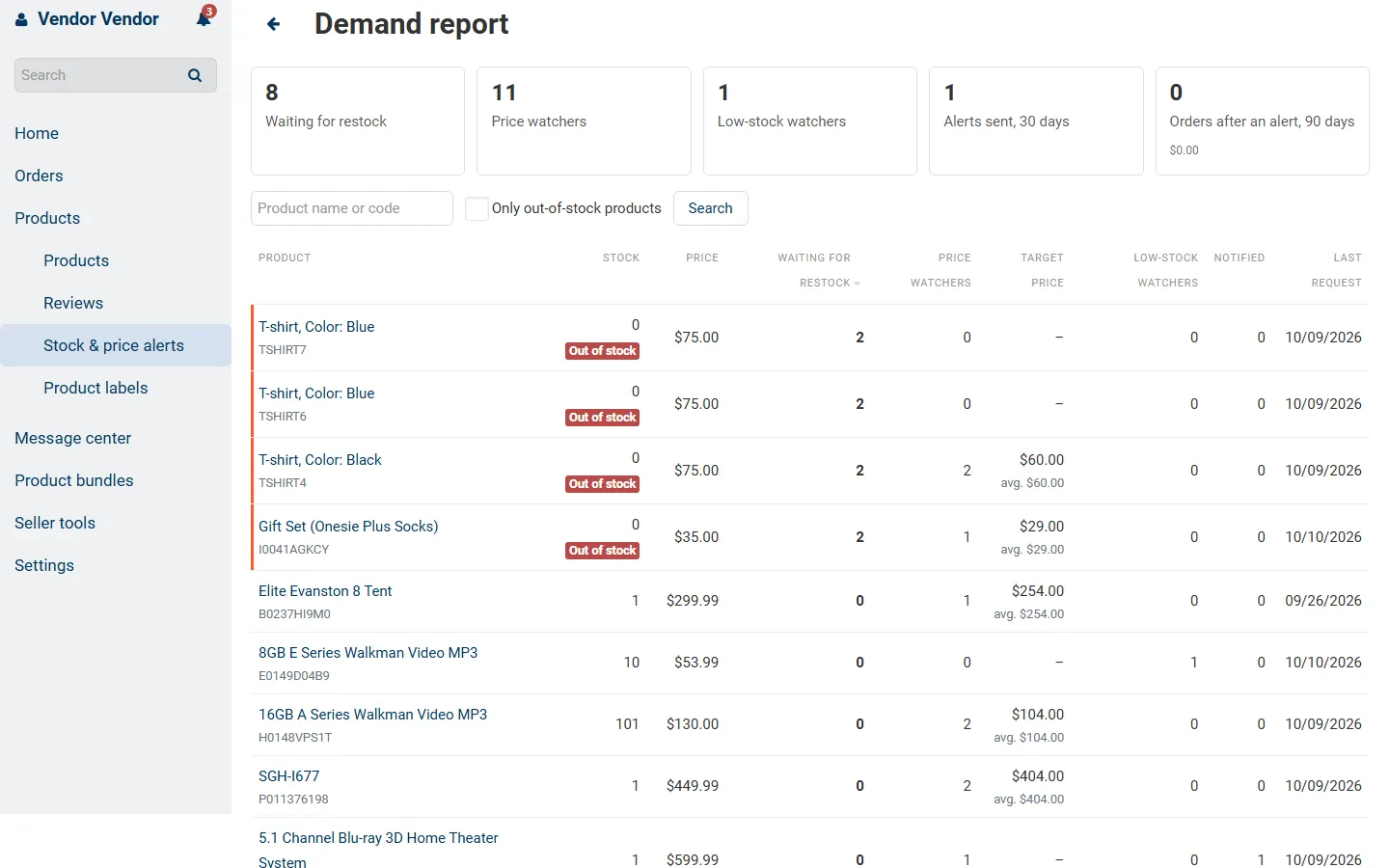Open Products submenu item
The height and width of the screenshot is (868, 1389).
coord(76,260)
